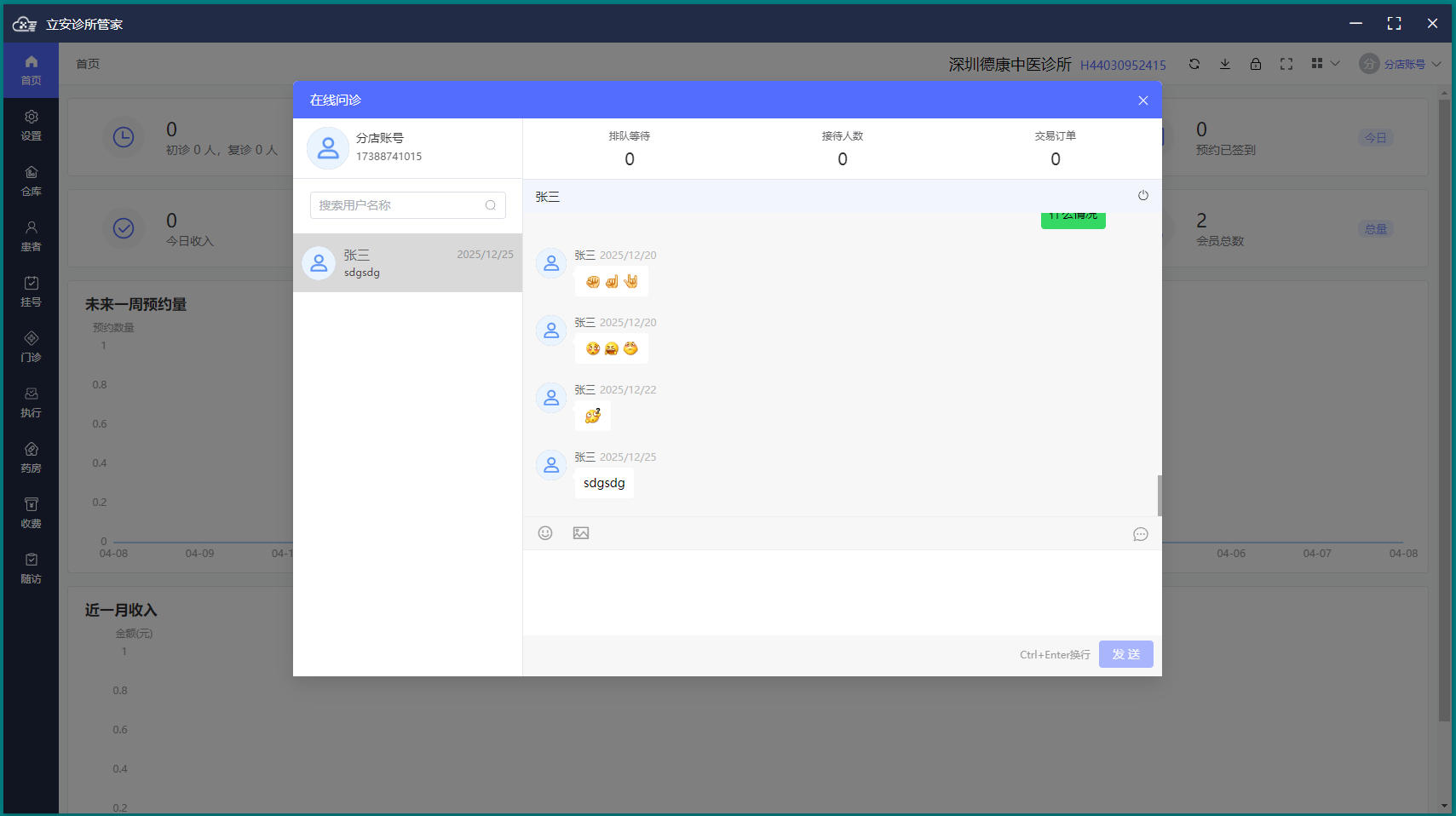Screen dimensions: 1456x816
Task: Open the 分店账号 account dropdown
Action: 1400,64
